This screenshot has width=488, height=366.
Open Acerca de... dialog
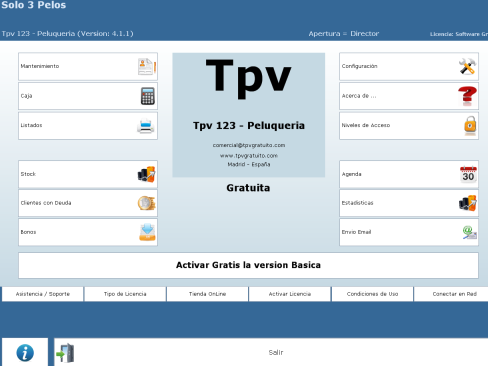pyautogui.click(x=409, y=96)
